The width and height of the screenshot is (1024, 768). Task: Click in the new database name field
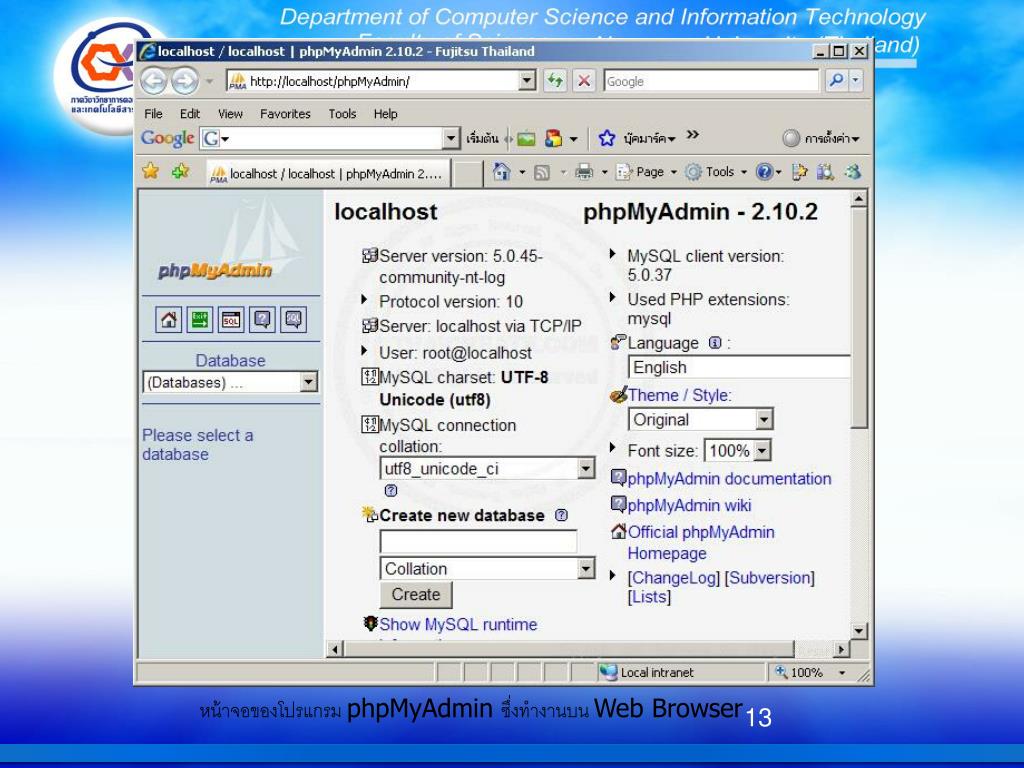point(479,541)
